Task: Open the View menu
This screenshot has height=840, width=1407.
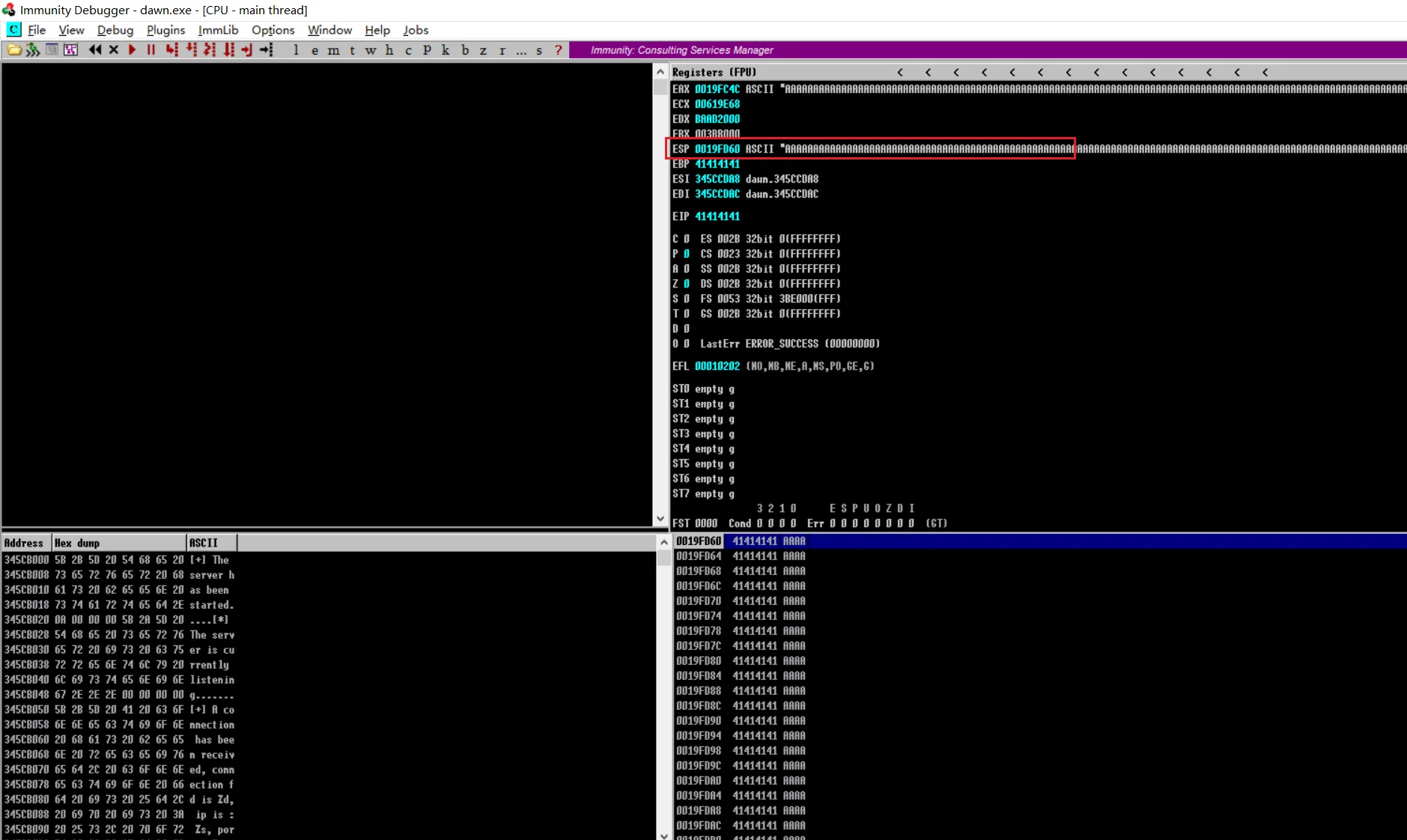Action: (71, 30)
